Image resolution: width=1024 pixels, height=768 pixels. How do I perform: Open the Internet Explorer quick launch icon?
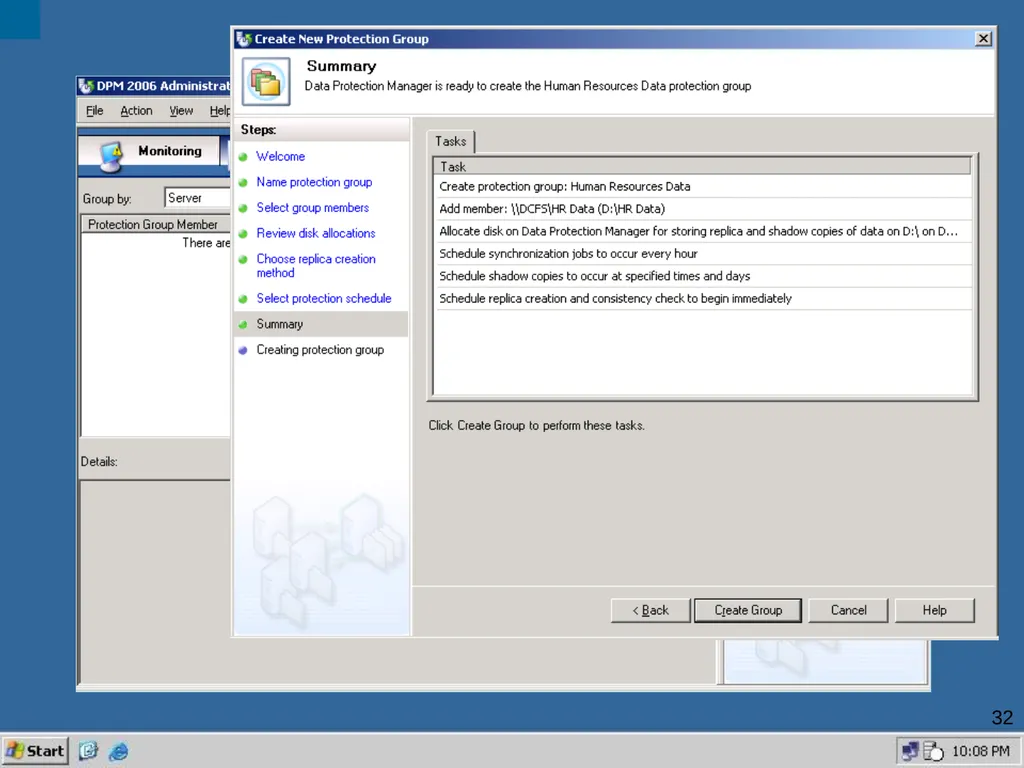click(x=119, y=751)
